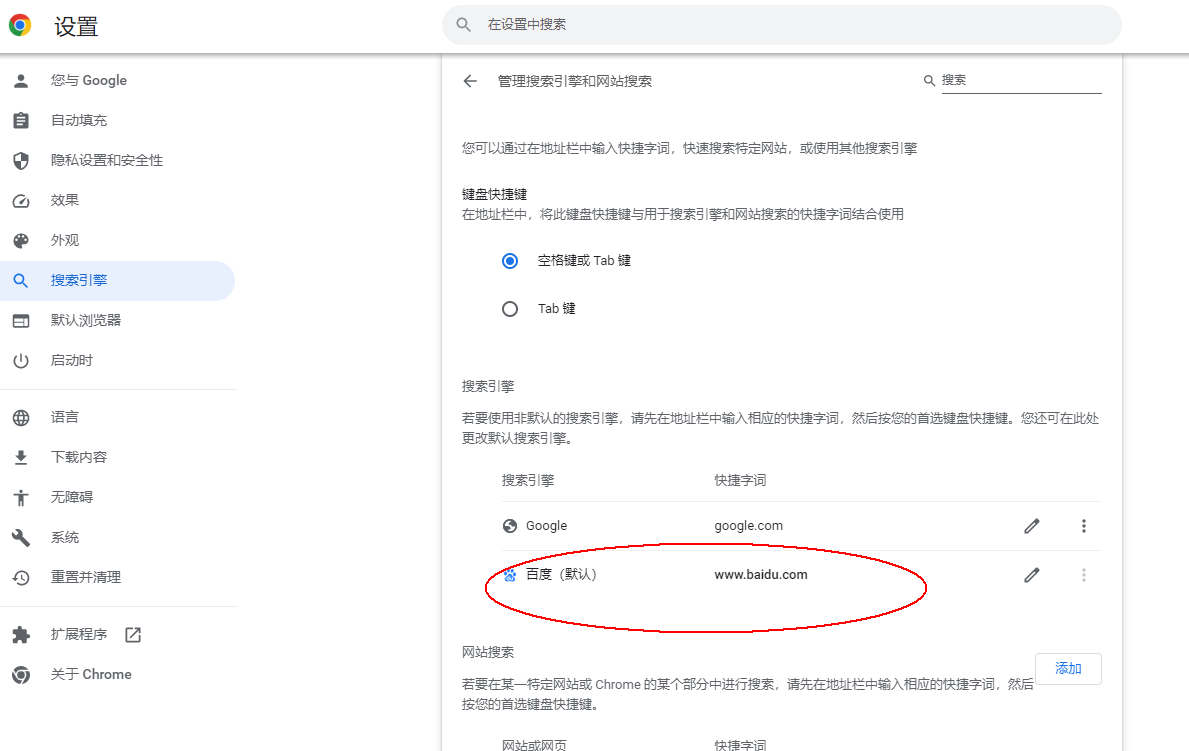The height and width of the screenshot is (751, 1189).
Task: Click the 添加 button for site search
Action: click(1068, 668)
